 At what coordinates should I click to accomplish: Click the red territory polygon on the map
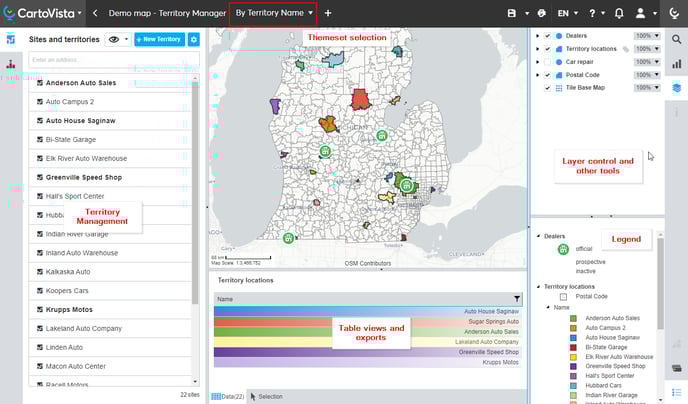(x=360, y=100)
